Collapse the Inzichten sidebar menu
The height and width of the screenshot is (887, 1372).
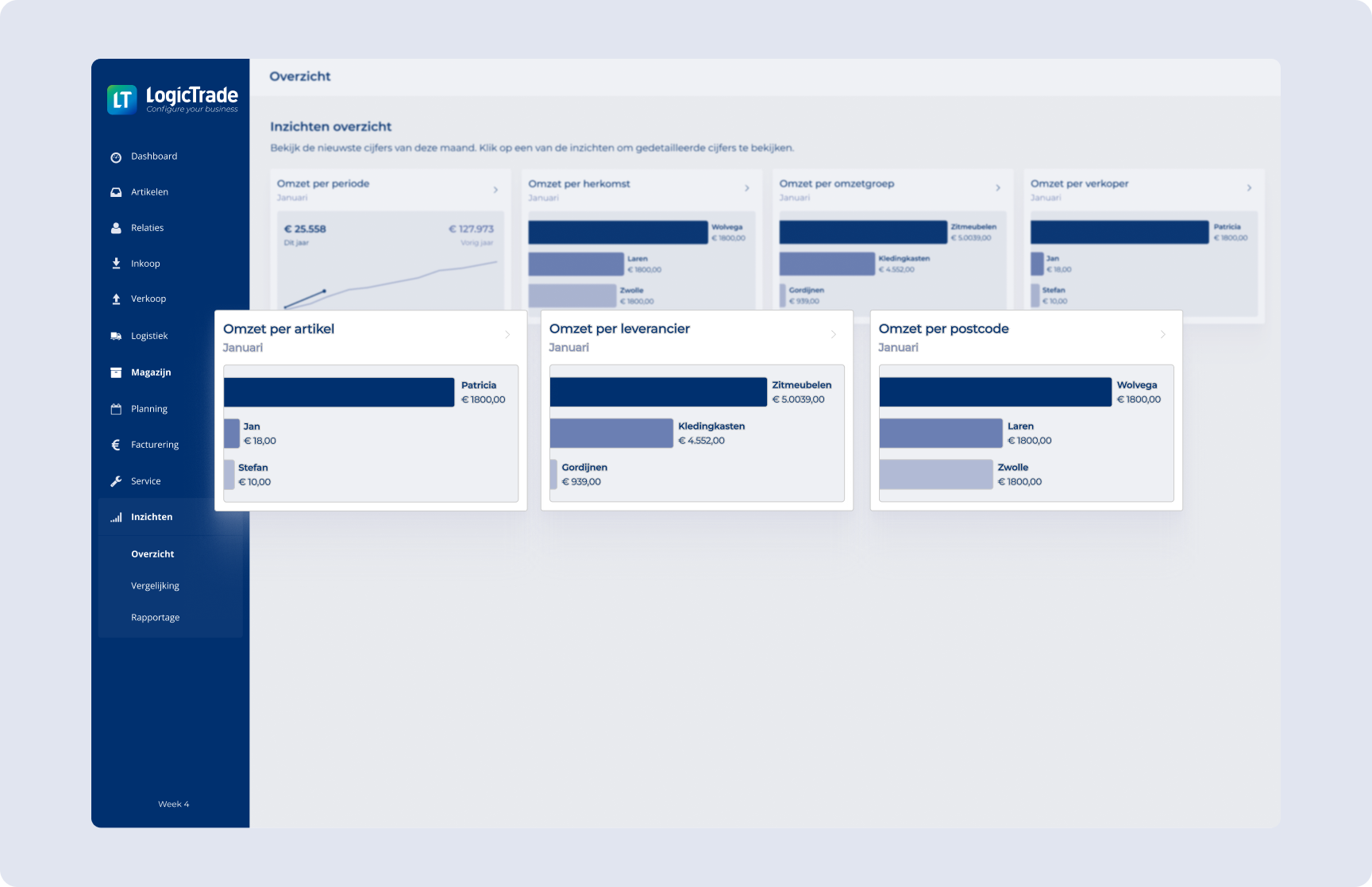pyautogui.click(x=152, y=517)
